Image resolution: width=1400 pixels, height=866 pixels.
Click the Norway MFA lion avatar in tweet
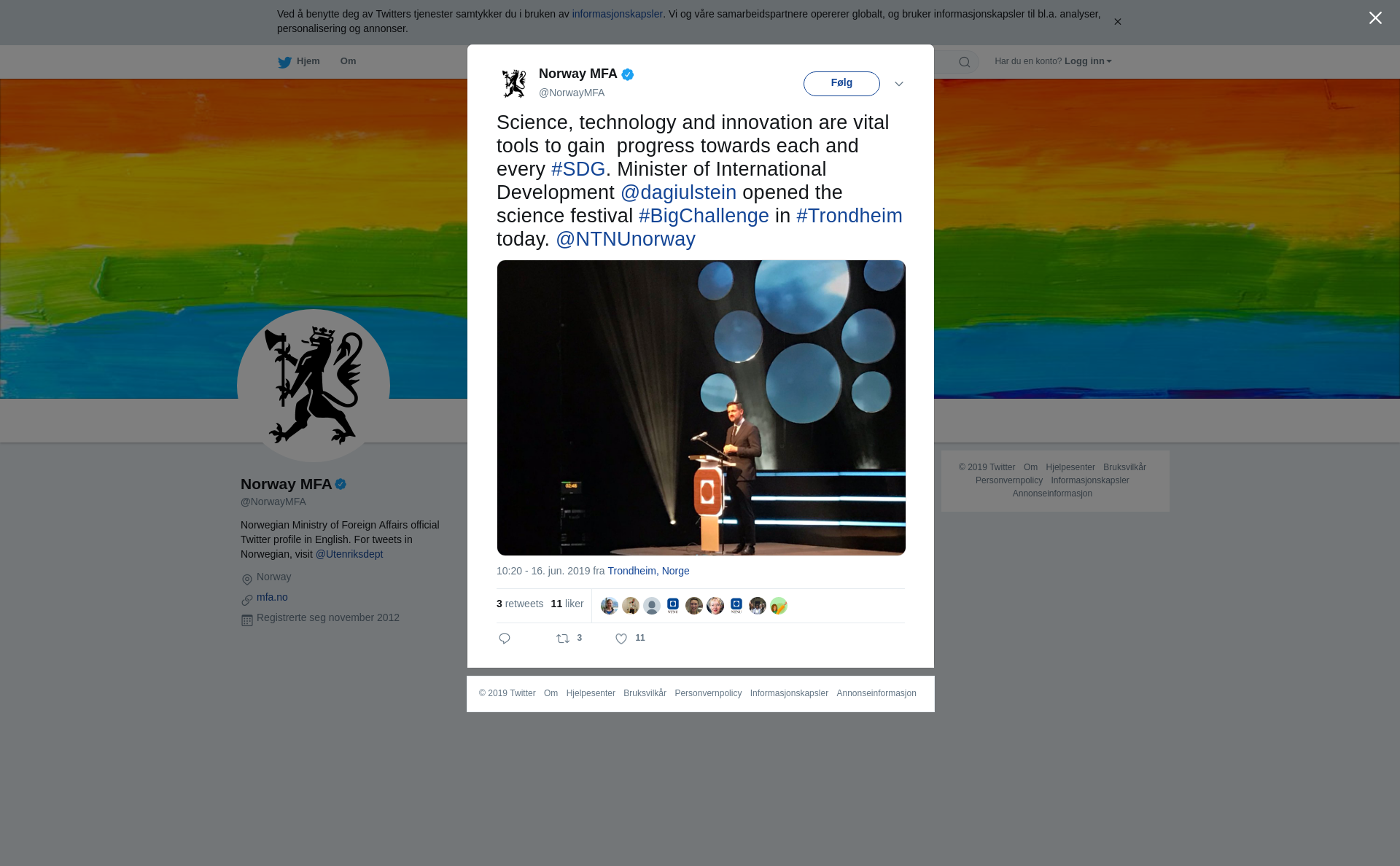click(514, 83)
